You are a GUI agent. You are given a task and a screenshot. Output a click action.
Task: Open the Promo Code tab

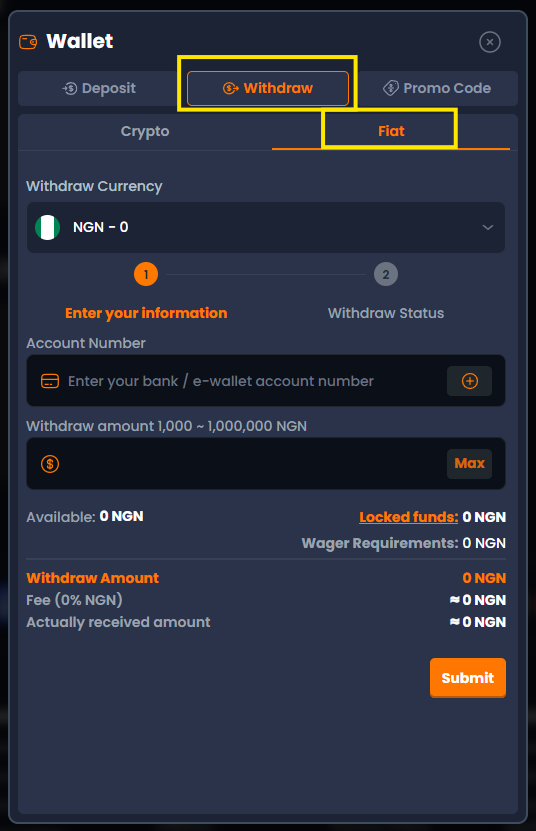(437, 89)
